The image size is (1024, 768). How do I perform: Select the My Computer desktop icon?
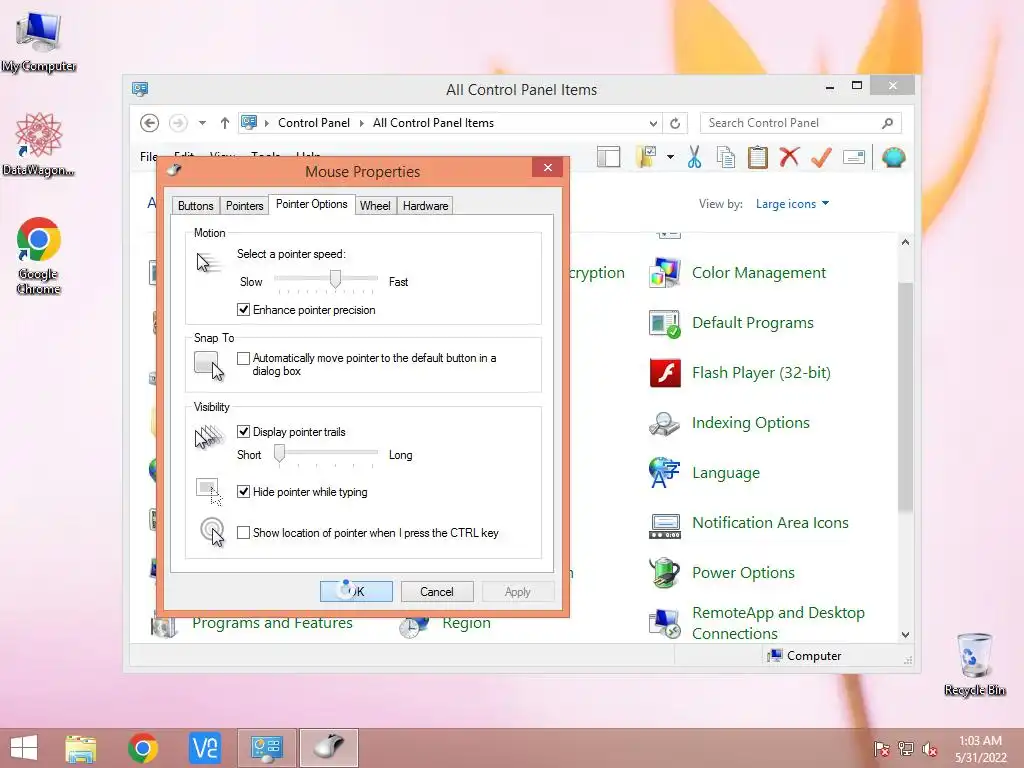click(39, 42)
